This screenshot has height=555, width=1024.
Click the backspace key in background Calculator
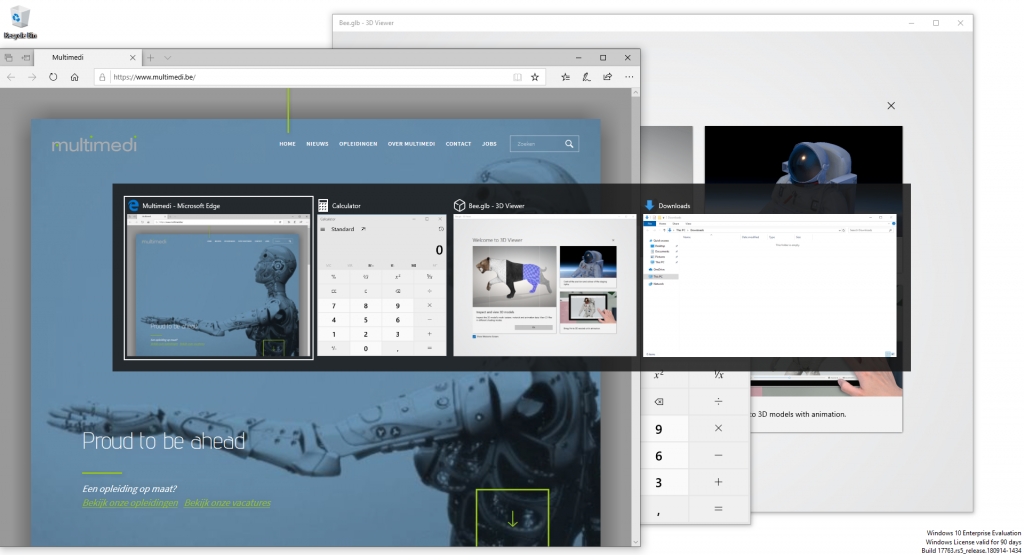tap(658, 402)
